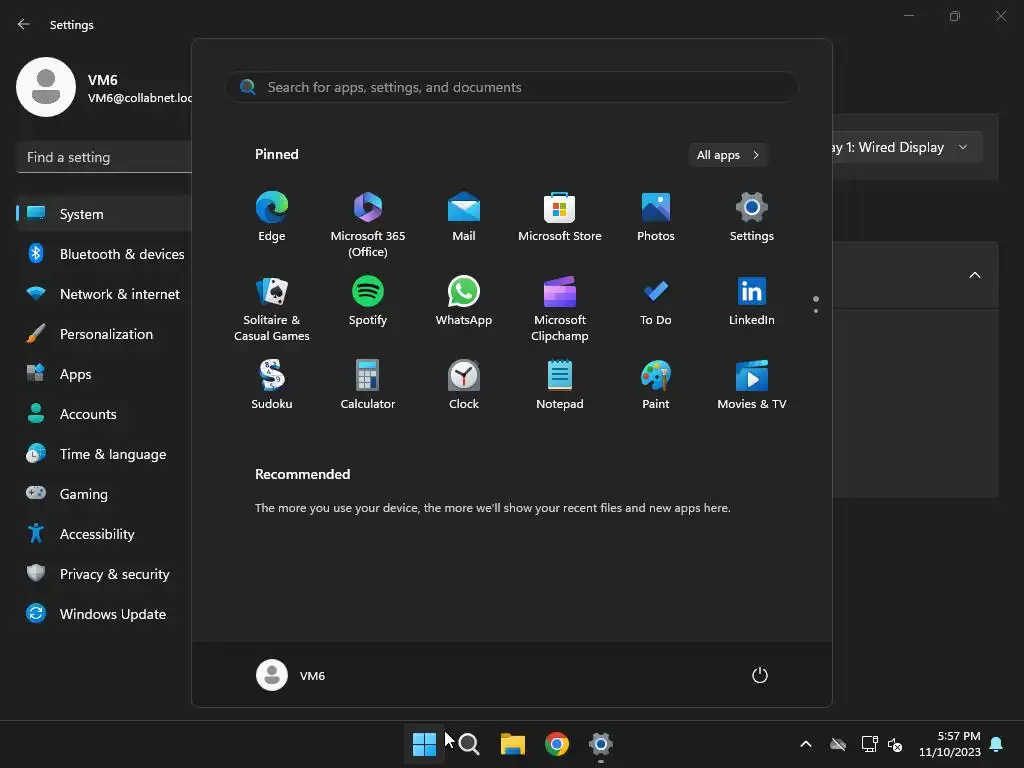Open network status tray icon

(x=869, y=744)
